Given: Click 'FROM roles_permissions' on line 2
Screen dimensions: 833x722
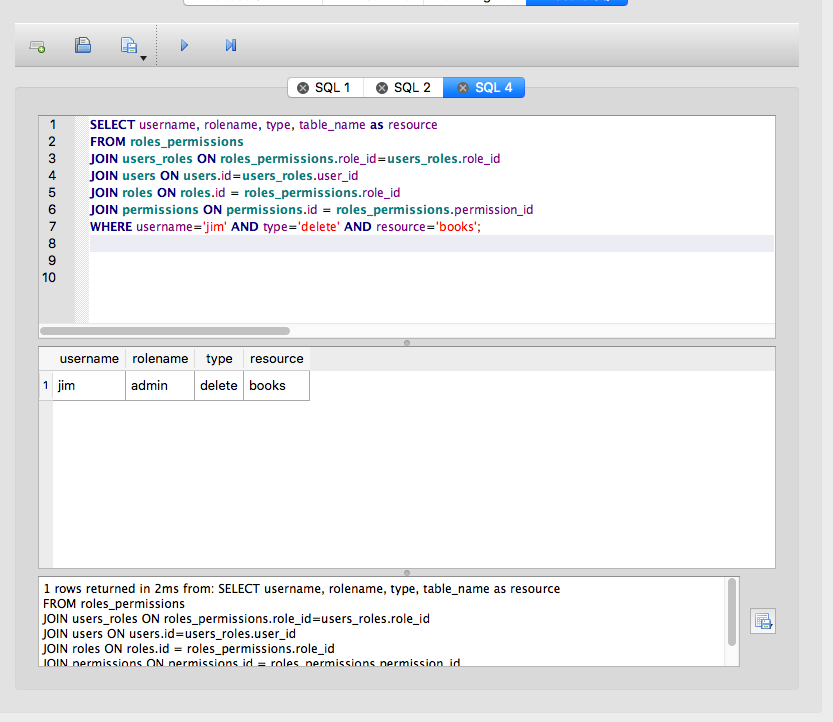Looking at the screenshot, I should pos(166,142).
